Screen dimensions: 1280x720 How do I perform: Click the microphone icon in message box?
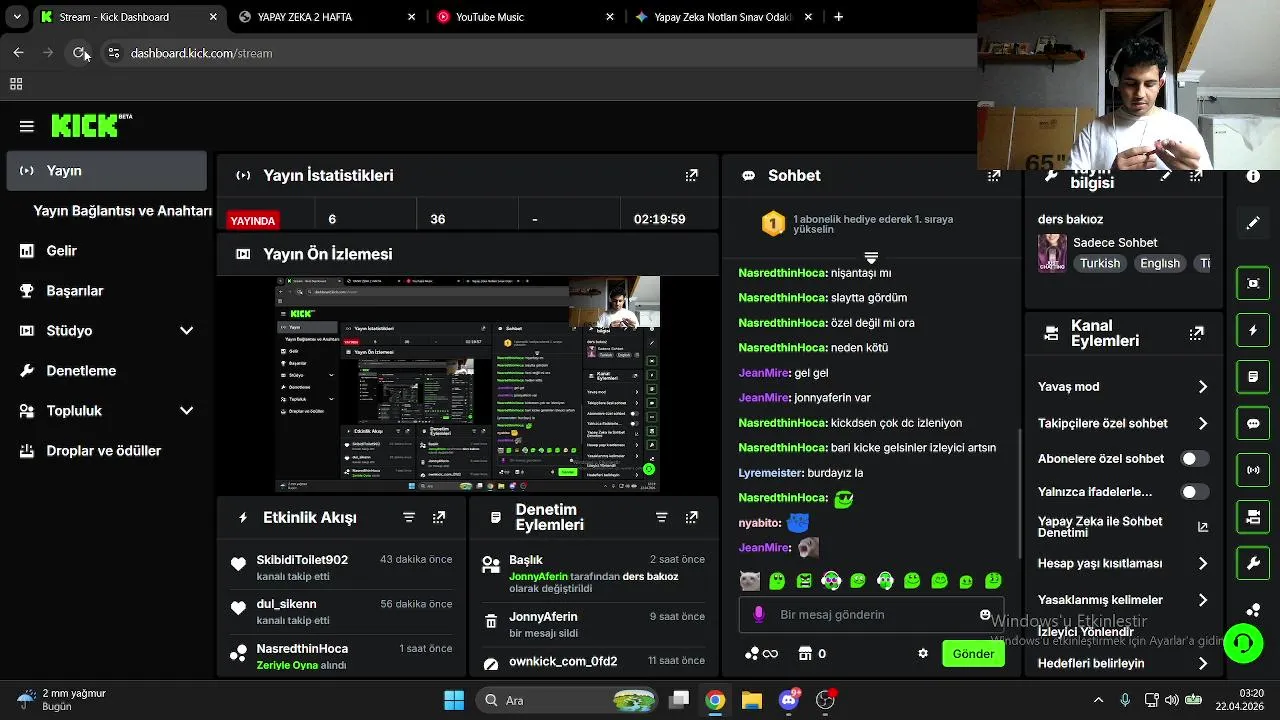[x=759, y=614]
